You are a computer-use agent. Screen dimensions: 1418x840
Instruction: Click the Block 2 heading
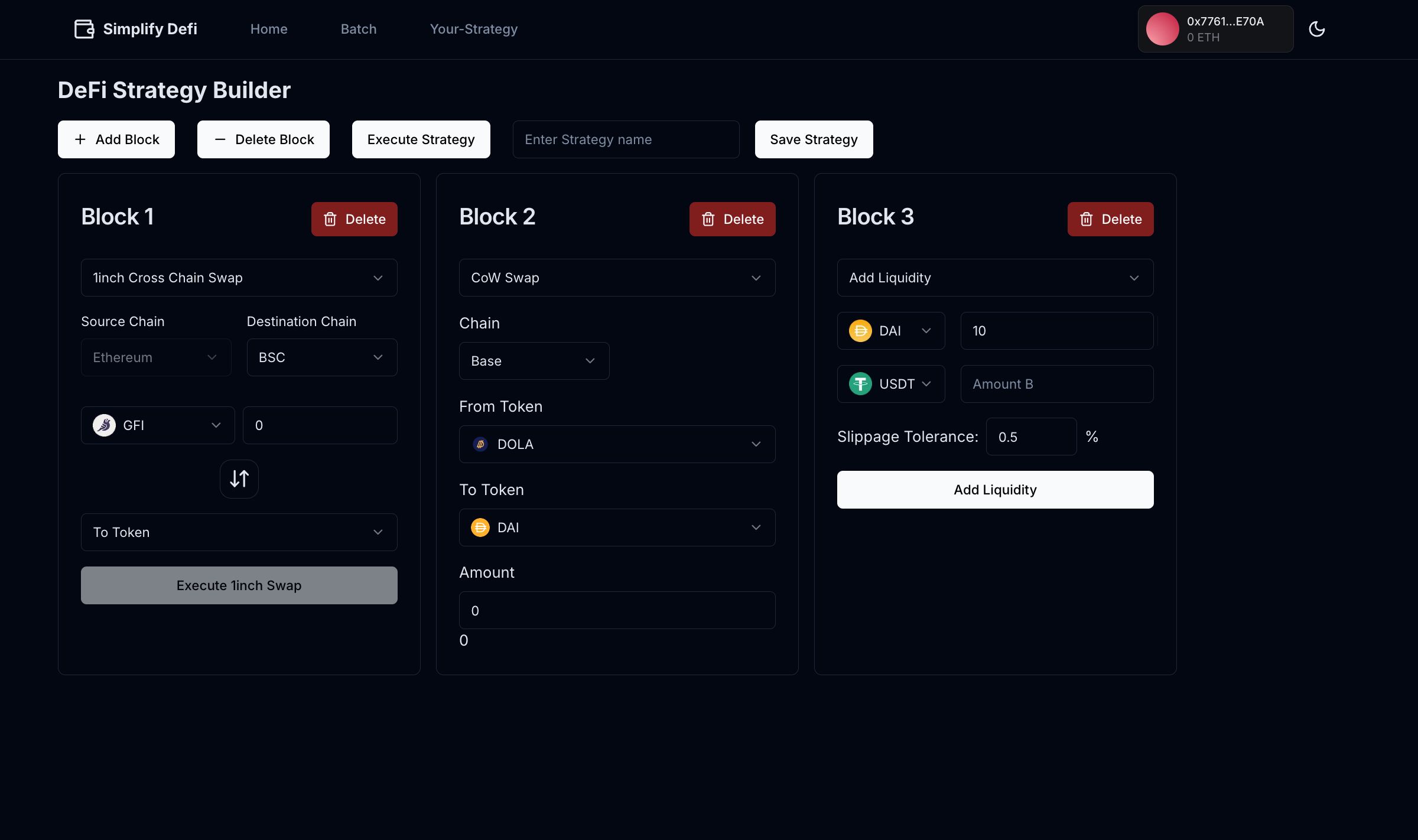coord(497,217)
